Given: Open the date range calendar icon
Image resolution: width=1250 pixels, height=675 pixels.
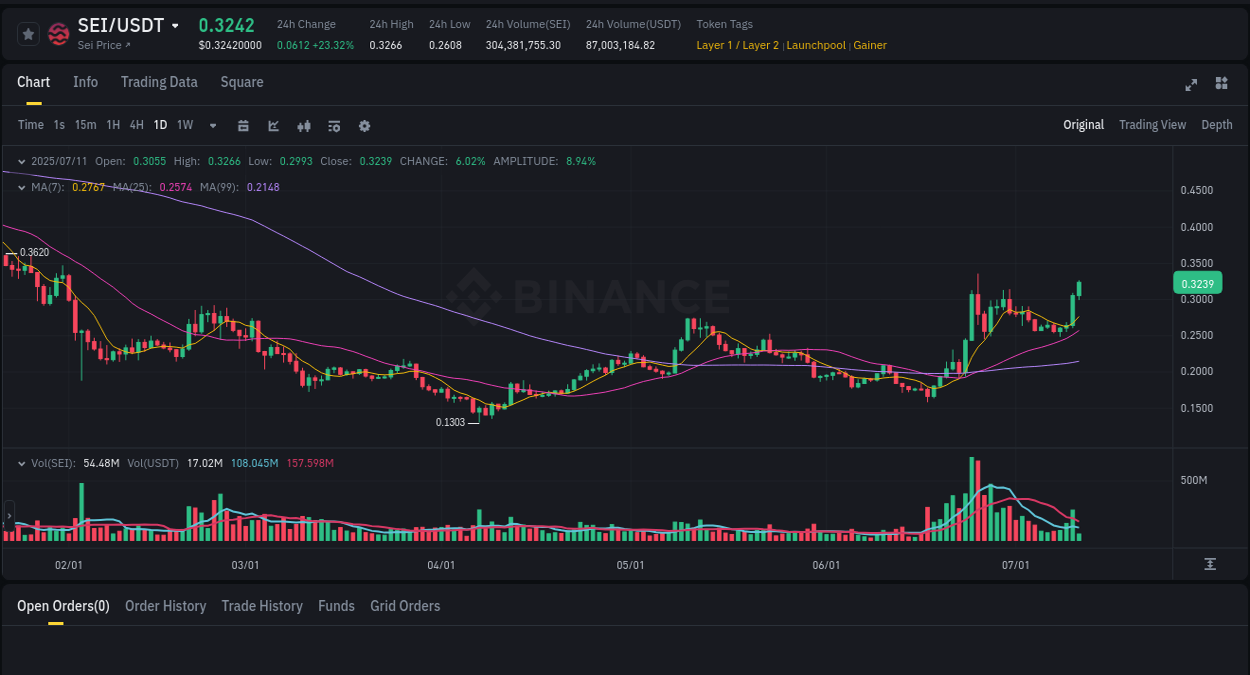Looking at the screenshot, I should (243, 125).
